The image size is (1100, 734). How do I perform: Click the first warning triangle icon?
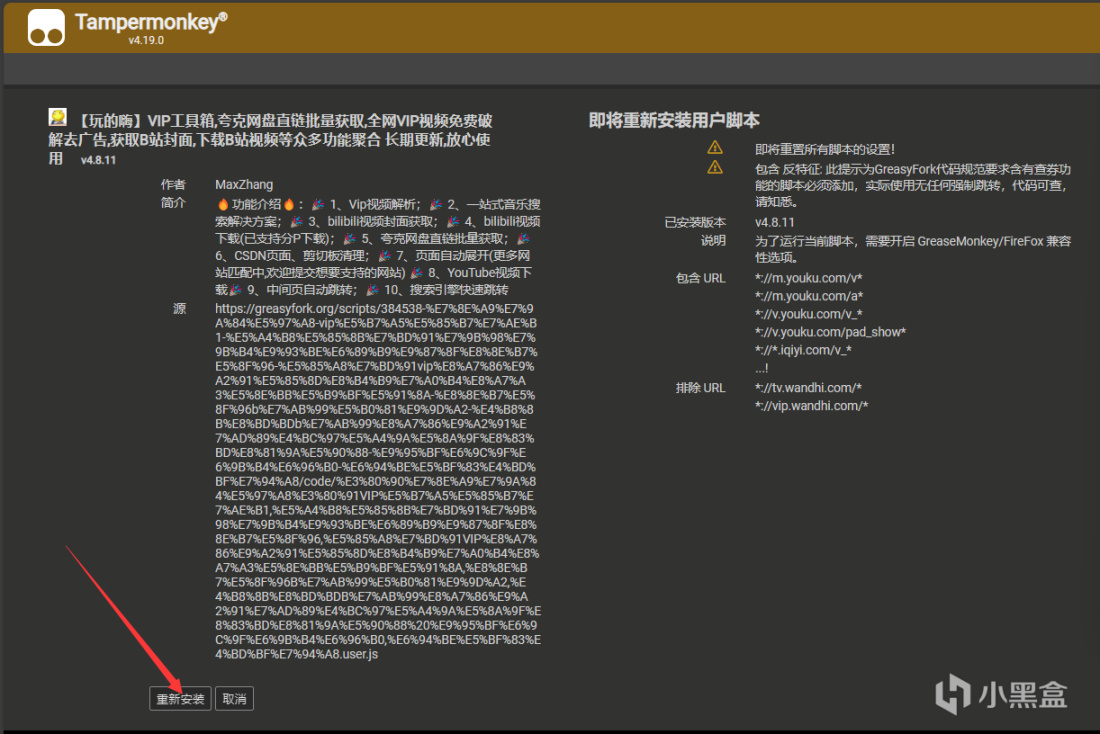coord(715,147)
